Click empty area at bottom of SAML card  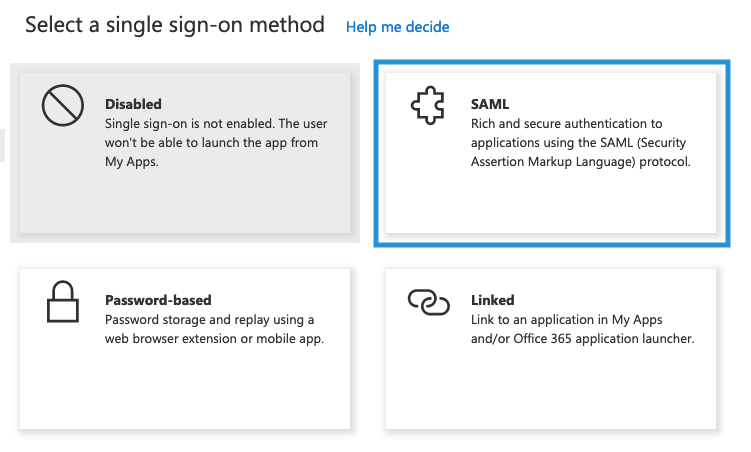pyautogui.click(x=550, y=205)
